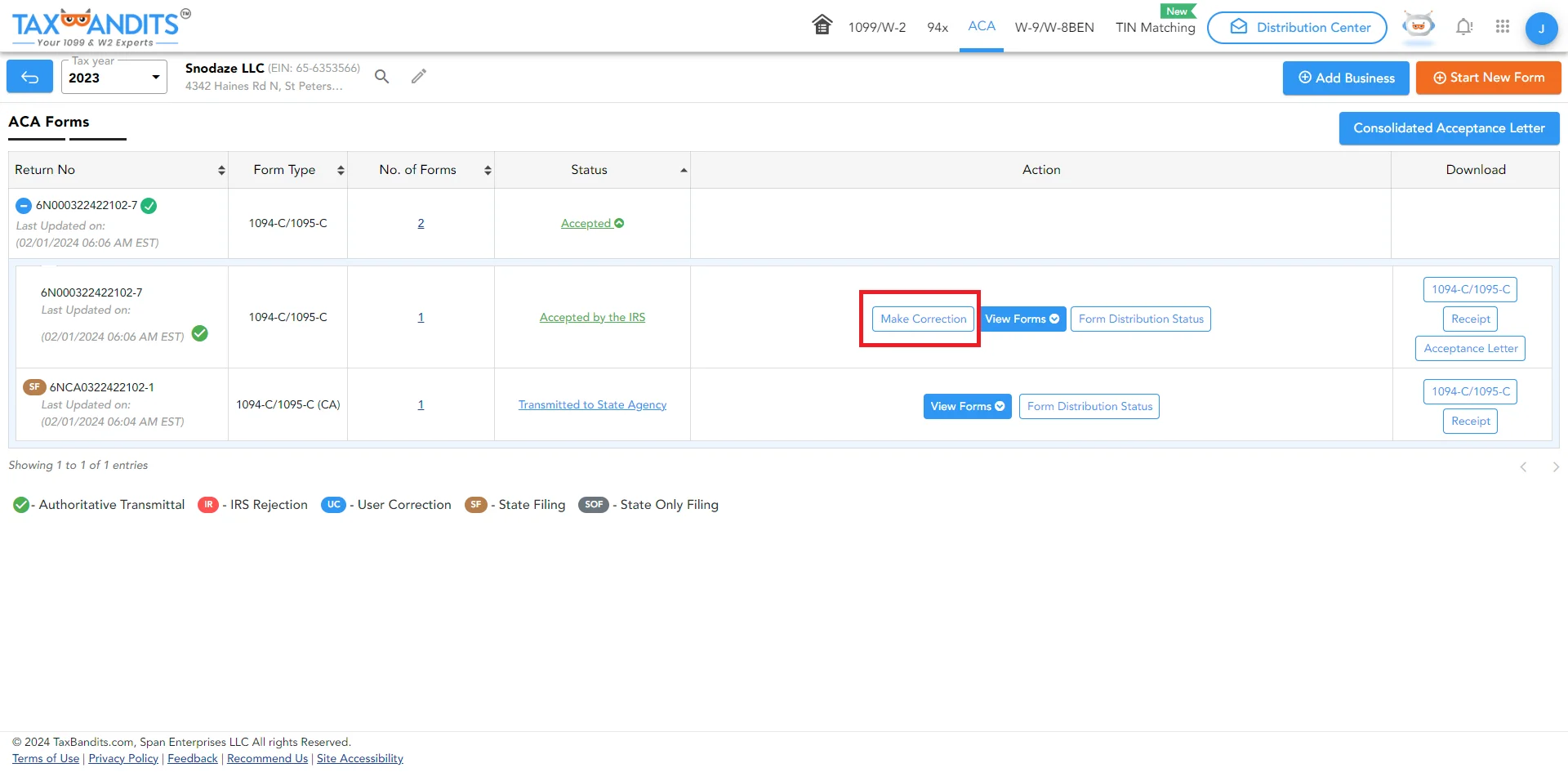Download the Acceptance Letter
Screen dimensions: 1568x772
click(x=1470, y=349)
